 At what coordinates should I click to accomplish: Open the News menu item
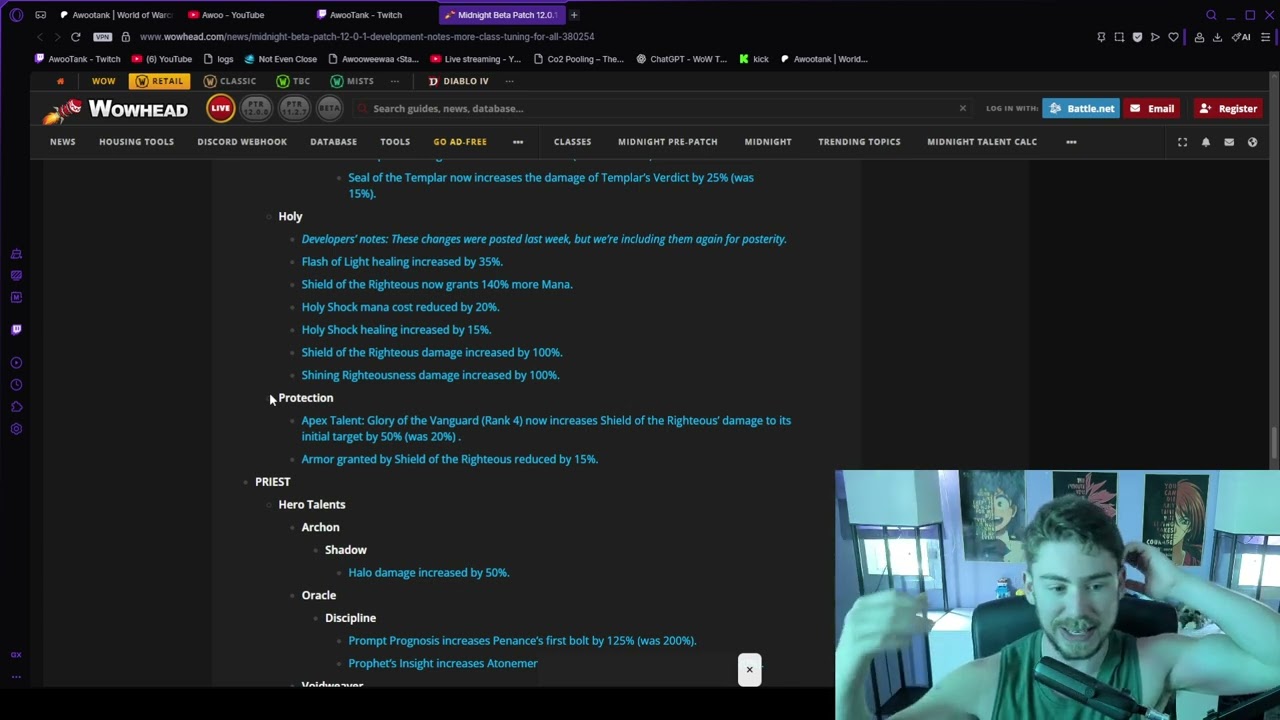pos(62,142)
